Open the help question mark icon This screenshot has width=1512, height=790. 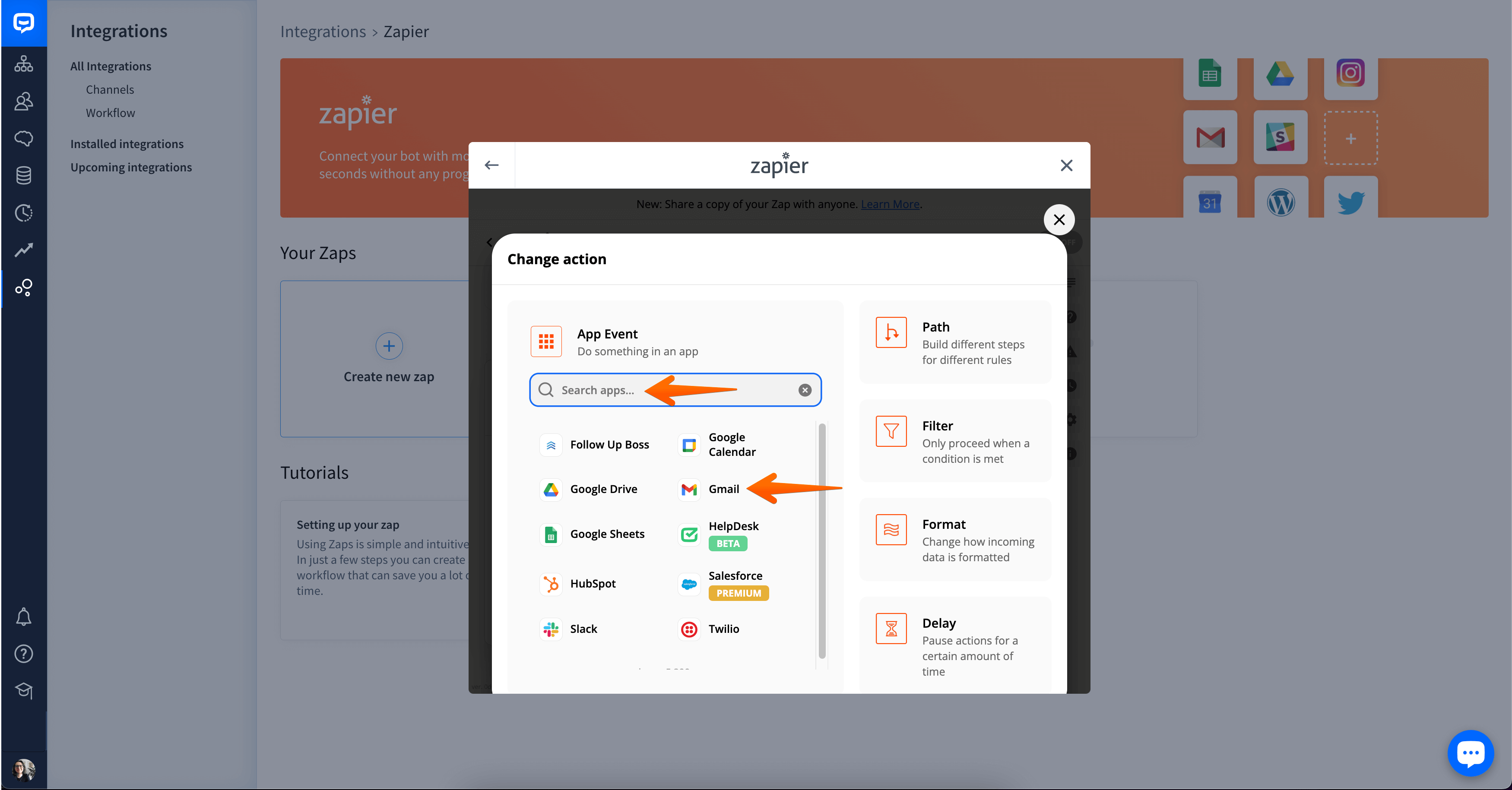[23, 654]
